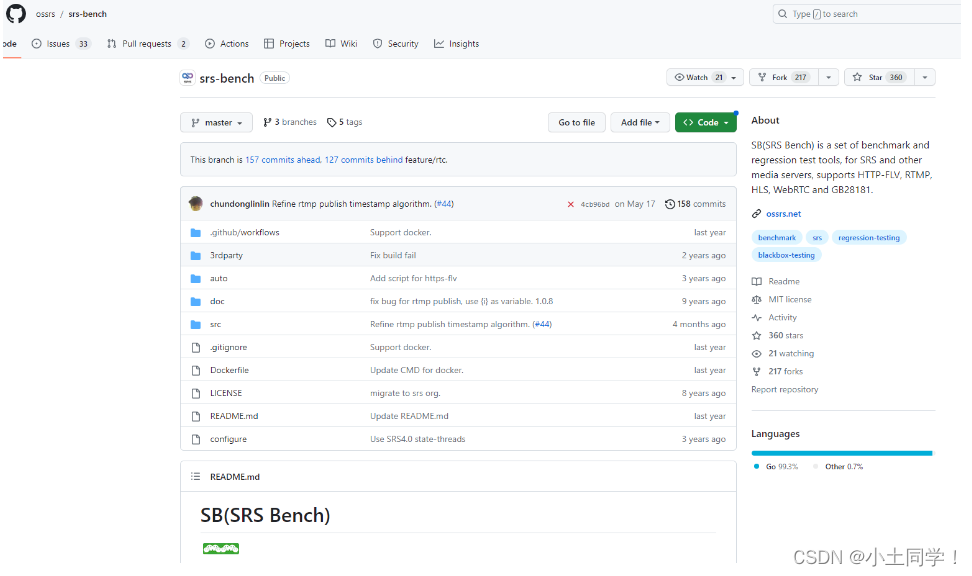Click the GitHub octocat logo
Viewport: 972px width, 576px height.
(15, 13)
